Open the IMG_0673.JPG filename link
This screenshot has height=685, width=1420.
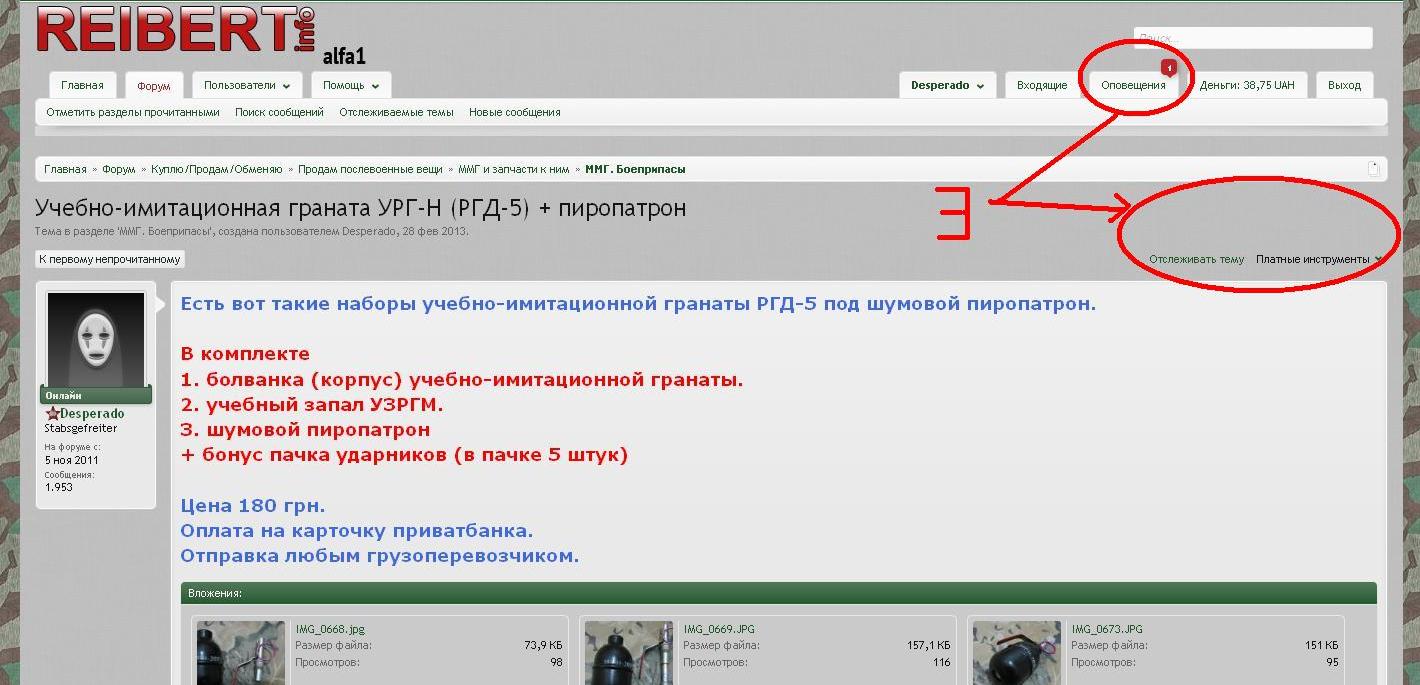1107,629
